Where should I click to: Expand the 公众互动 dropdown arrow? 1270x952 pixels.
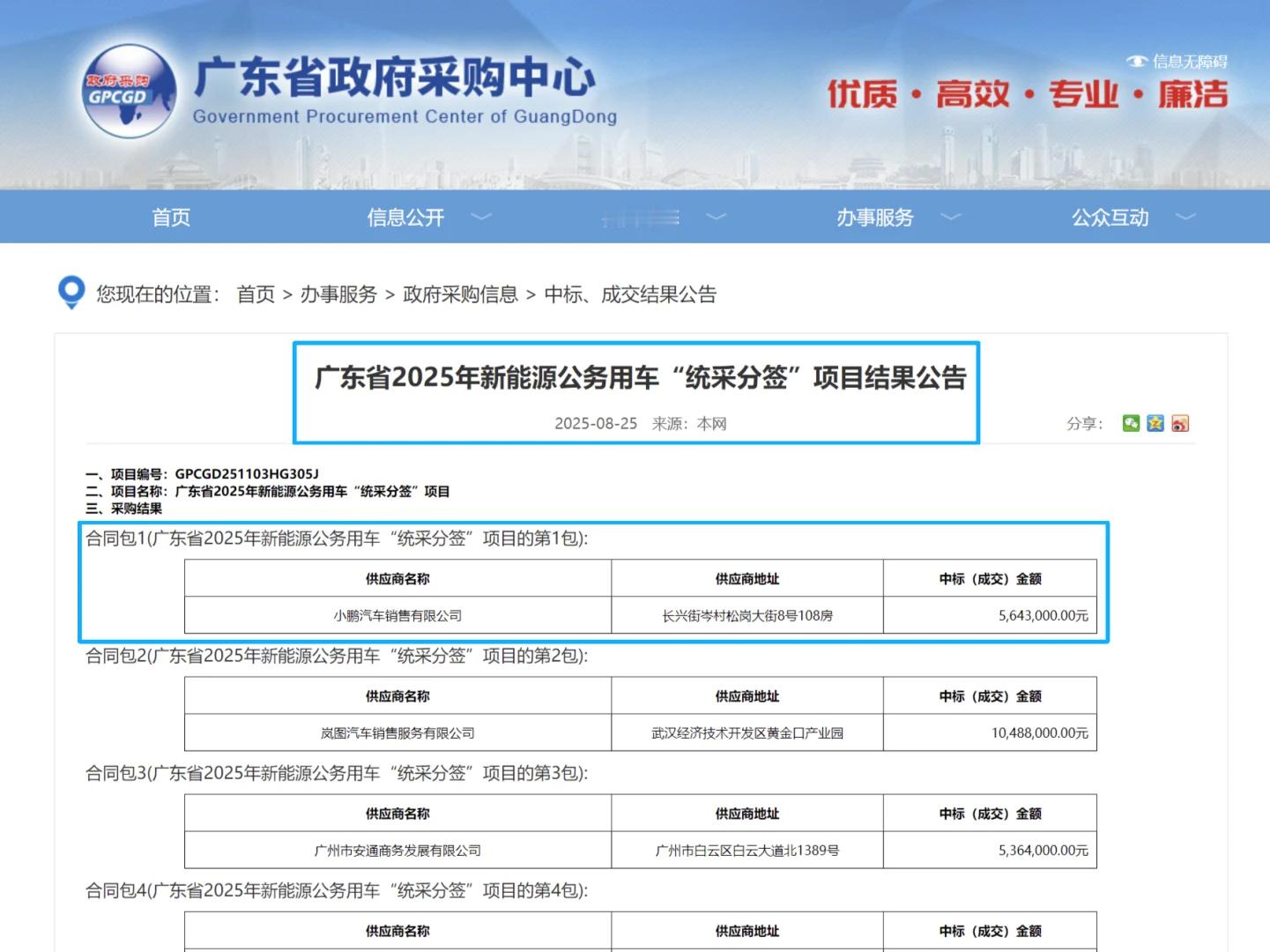pyautogui.click(x=1186, y=218)
